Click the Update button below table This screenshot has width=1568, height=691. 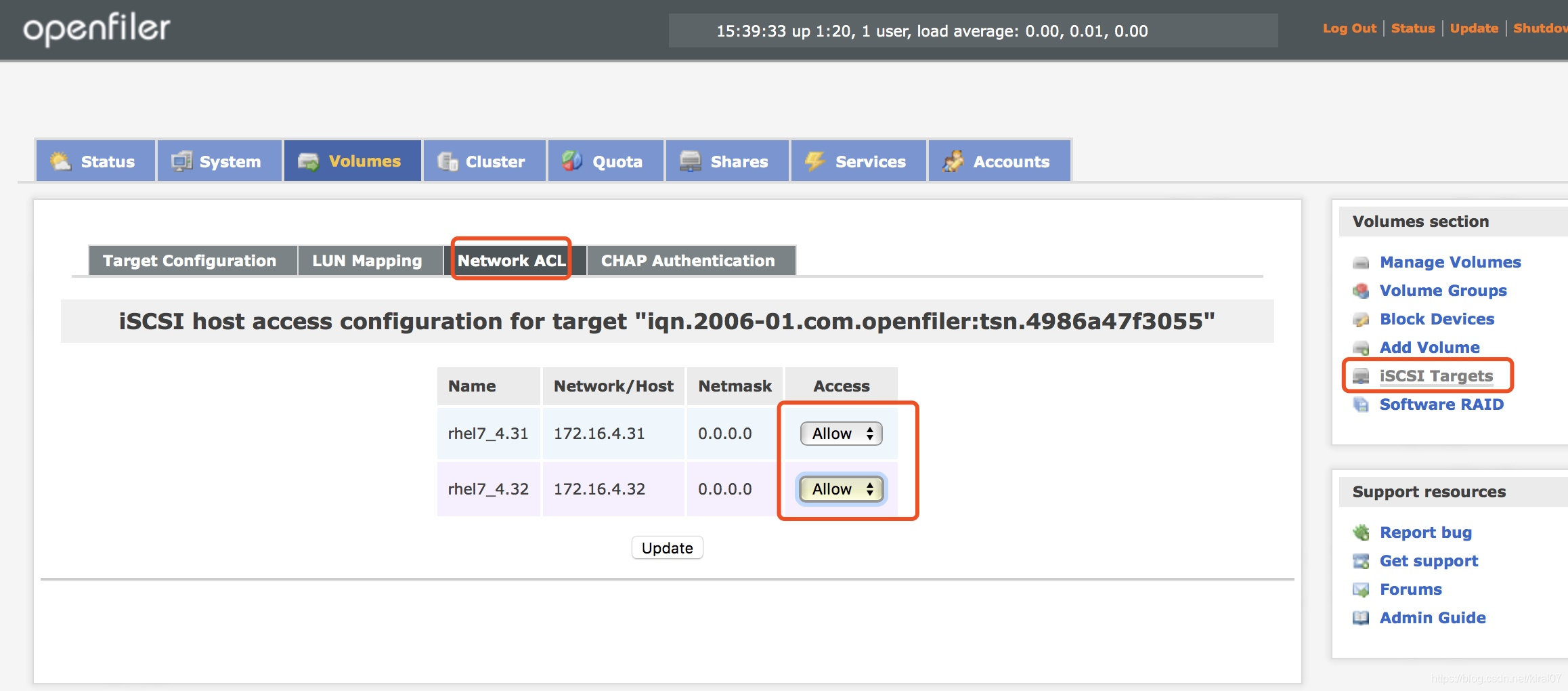click(x=667, y=548)
